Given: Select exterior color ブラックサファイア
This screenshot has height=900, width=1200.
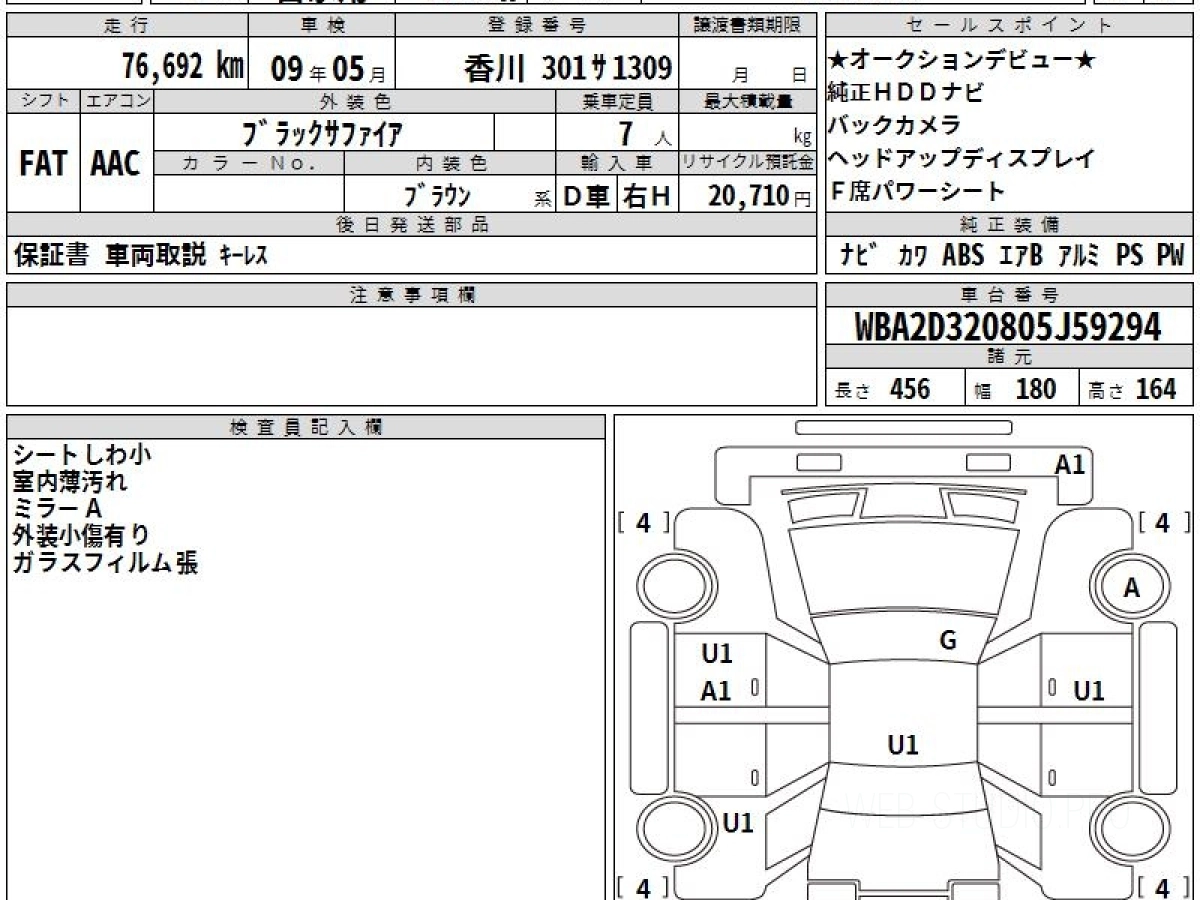Looking at the screenshot, I should pyautogui.click(x=324, y=133).
